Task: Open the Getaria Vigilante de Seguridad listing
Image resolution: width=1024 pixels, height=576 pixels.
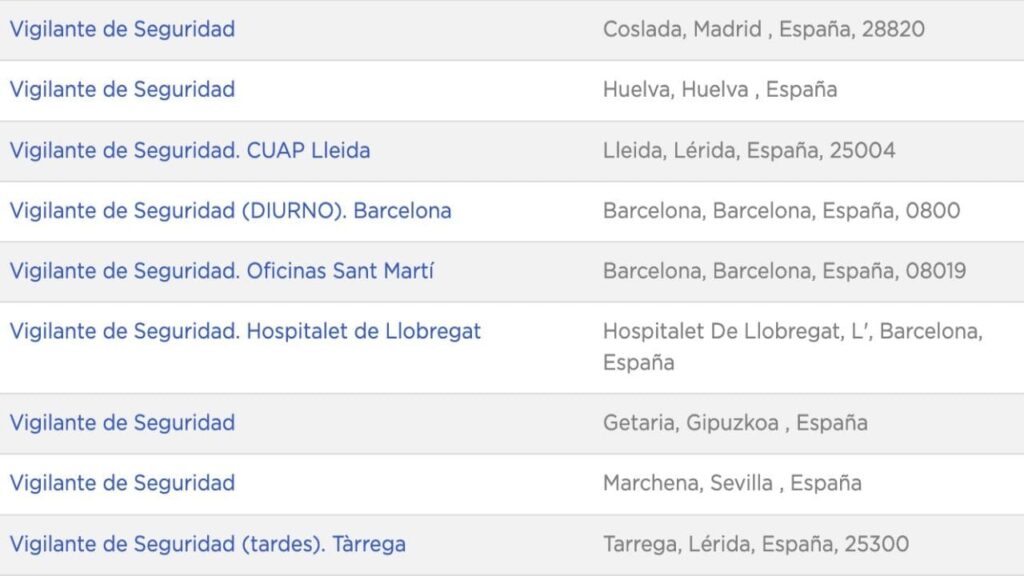Action: 122,422
